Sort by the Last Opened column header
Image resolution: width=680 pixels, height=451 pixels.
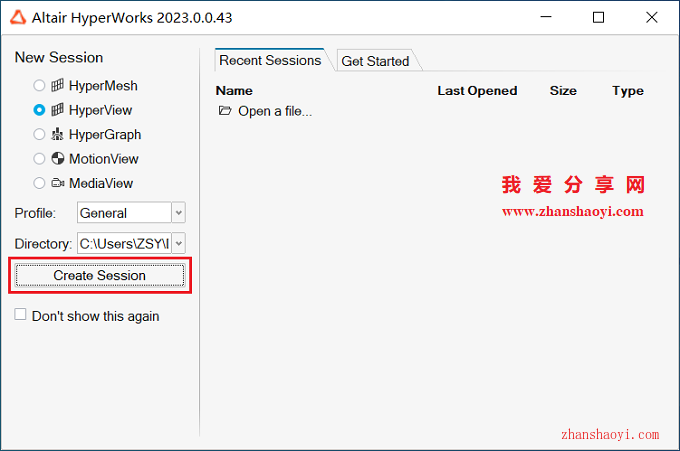point(477,91)
